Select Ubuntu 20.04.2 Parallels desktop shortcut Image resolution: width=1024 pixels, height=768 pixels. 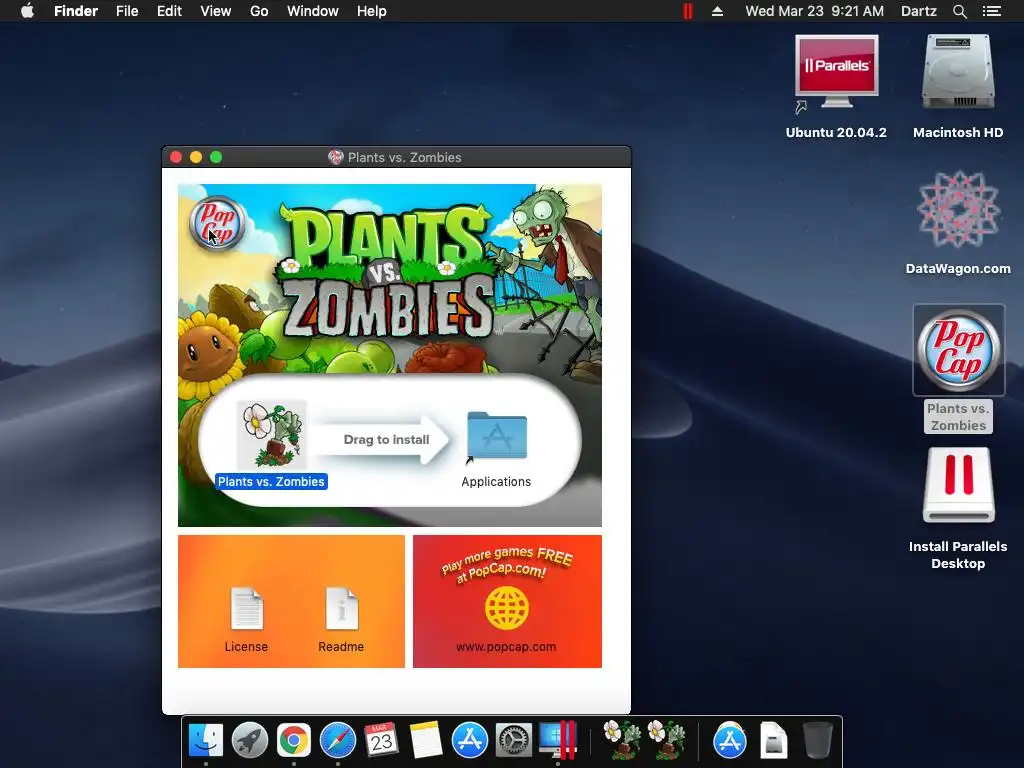pos(836,72)
